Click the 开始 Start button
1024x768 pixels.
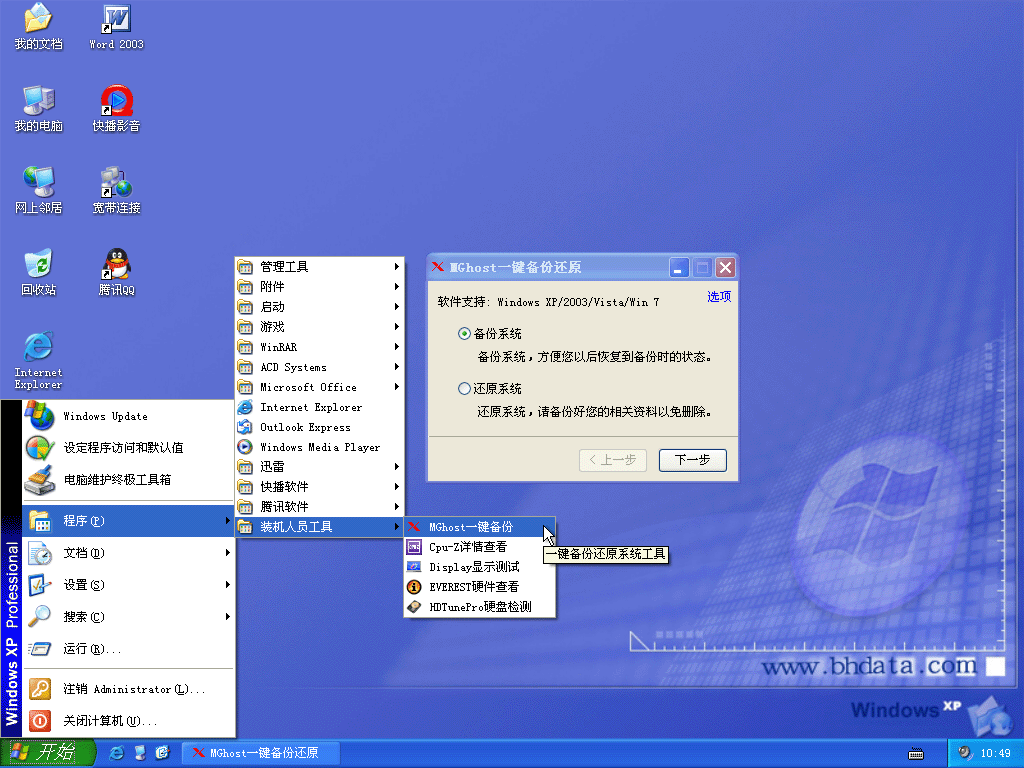(48, 753)
